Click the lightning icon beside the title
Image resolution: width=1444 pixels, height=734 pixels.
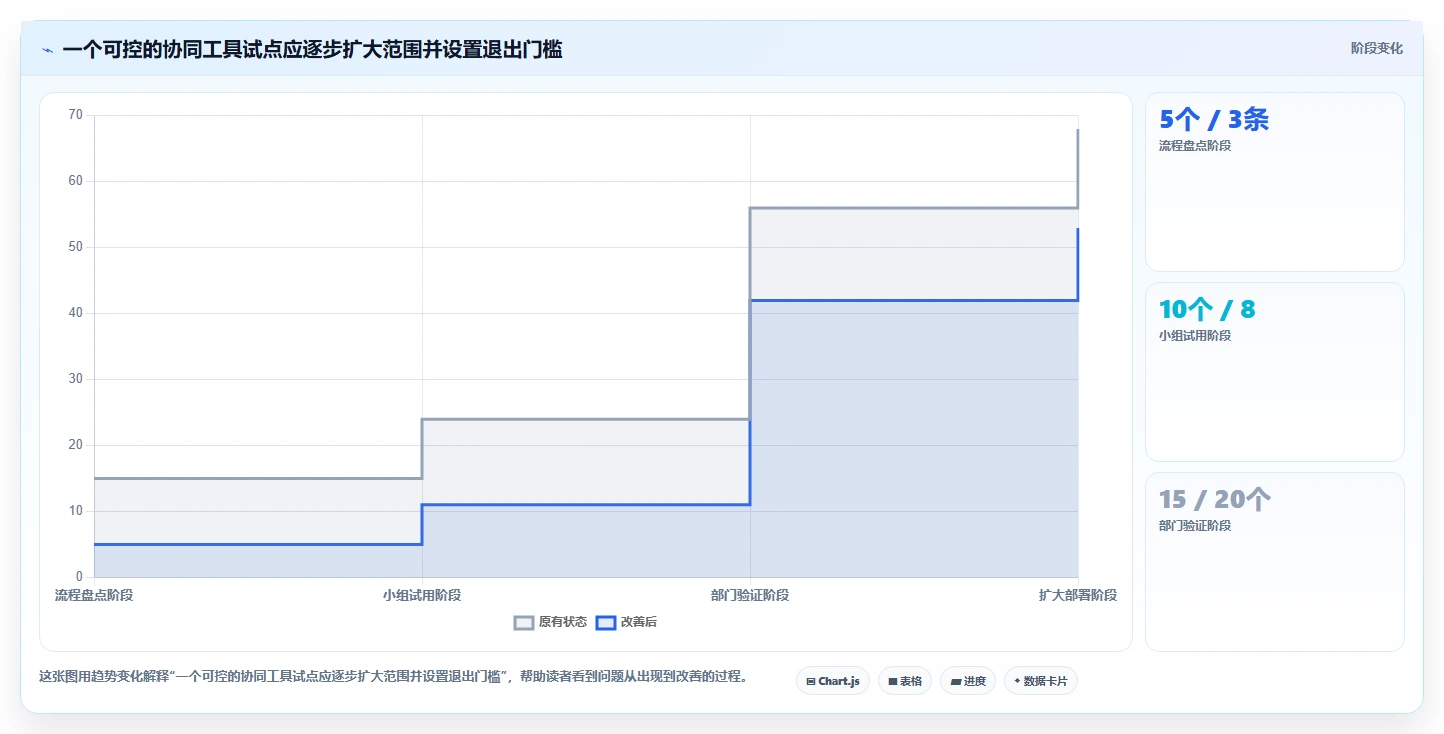[x=47, y=50]
